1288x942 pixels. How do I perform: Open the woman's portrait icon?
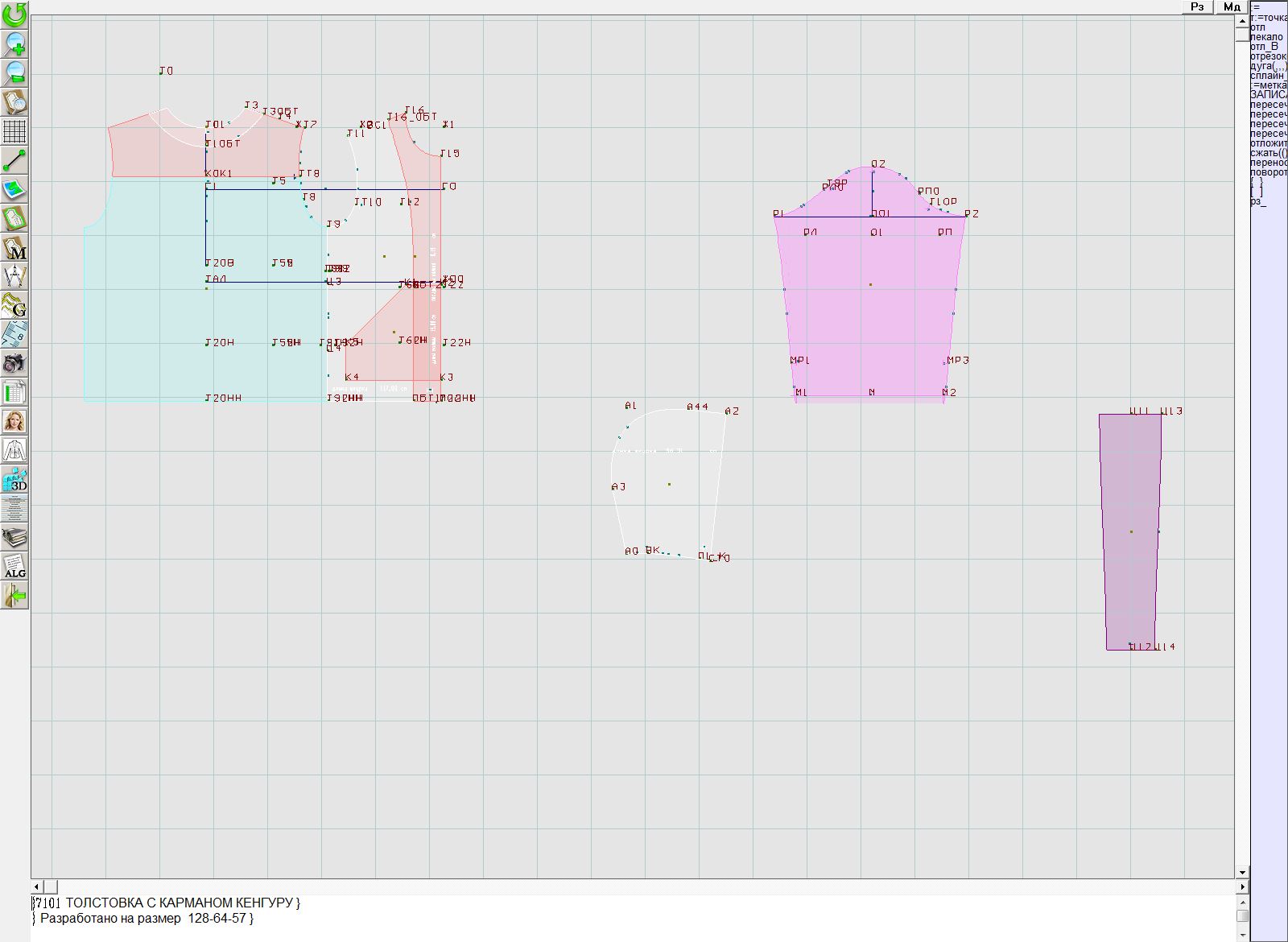[14, 421]
